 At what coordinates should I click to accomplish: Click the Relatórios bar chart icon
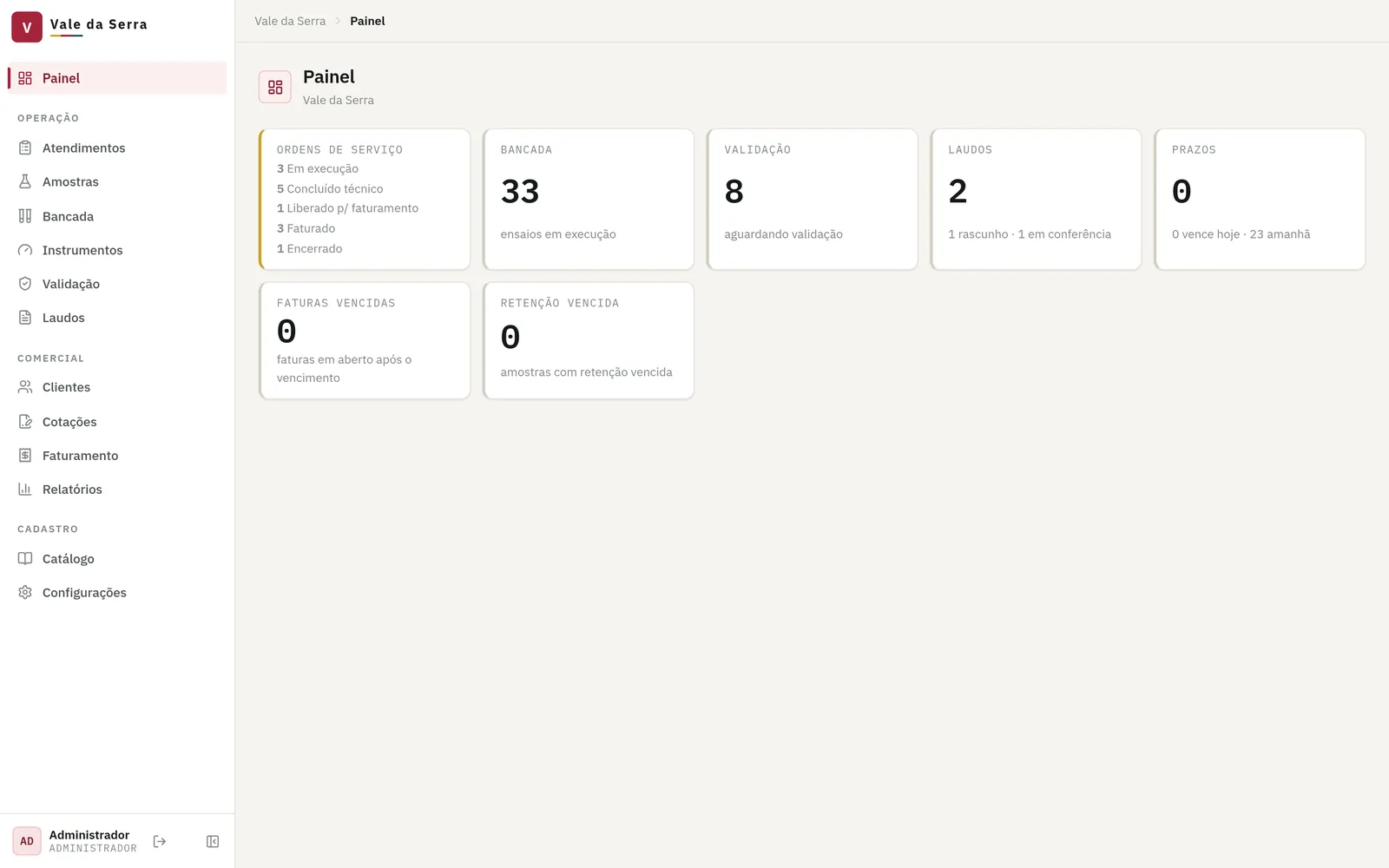click(25, 490)
